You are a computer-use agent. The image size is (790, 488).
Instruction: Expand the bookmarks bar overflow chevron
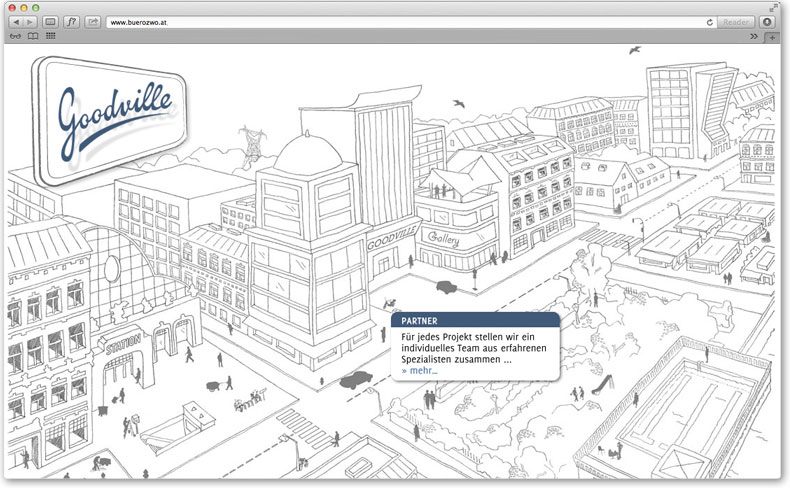coord(754,36)
